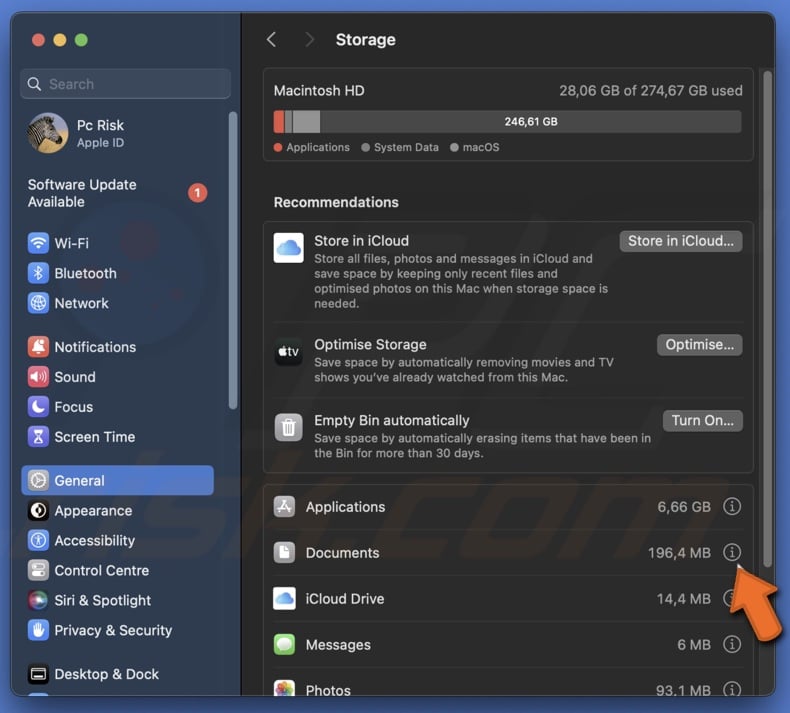This screenshot has width=790, height=713.
Task: Go back with the left chevron
Action: (272, 39)
